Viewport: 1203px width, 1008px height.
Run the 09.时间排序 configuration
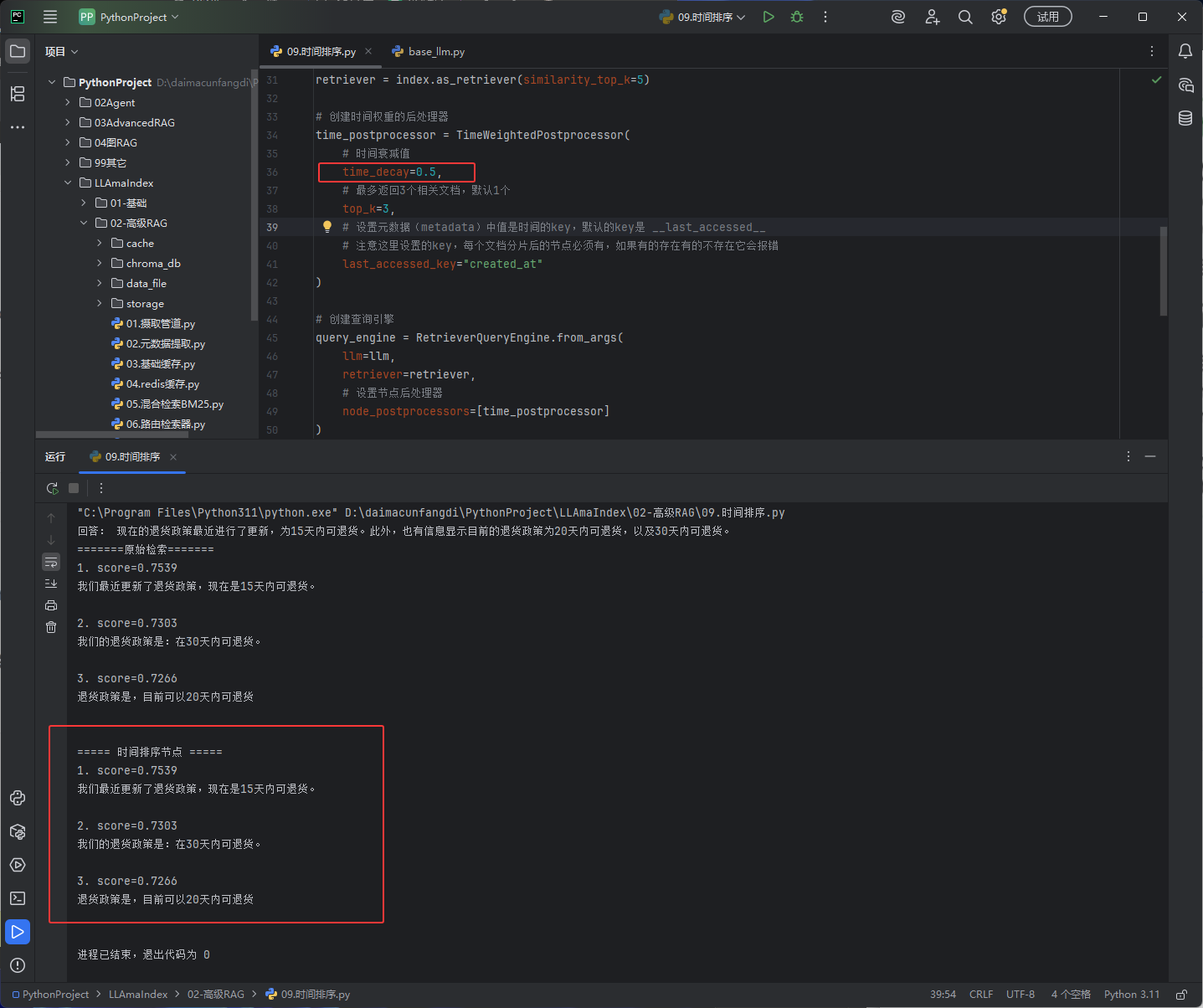tap(769, 17)
